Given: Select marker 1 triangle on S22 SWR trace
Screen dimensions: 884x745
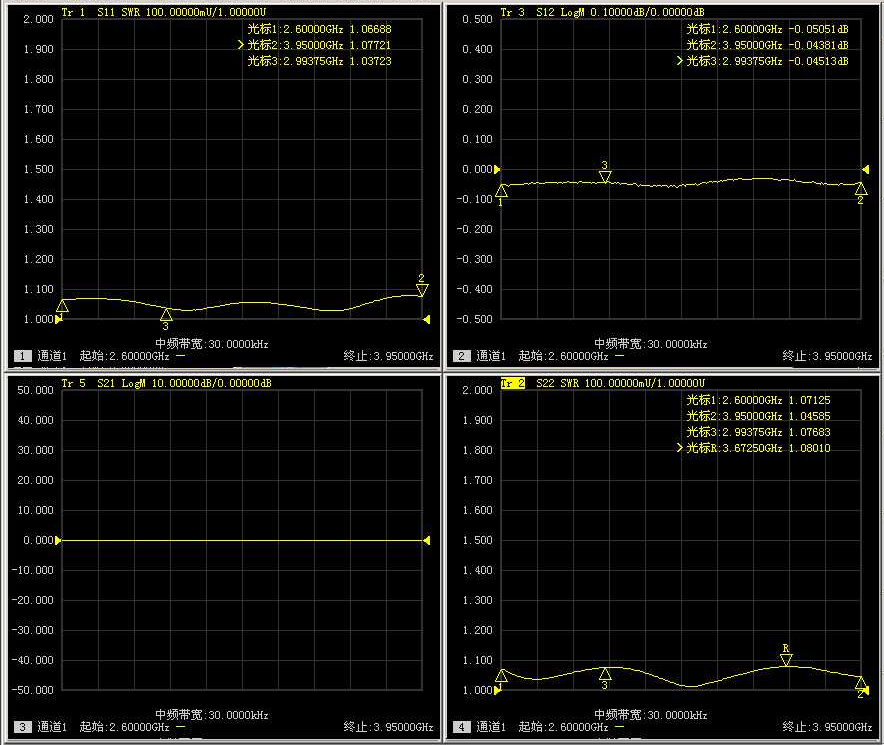Looking at the screenshot, I should (x=501, y=676).
